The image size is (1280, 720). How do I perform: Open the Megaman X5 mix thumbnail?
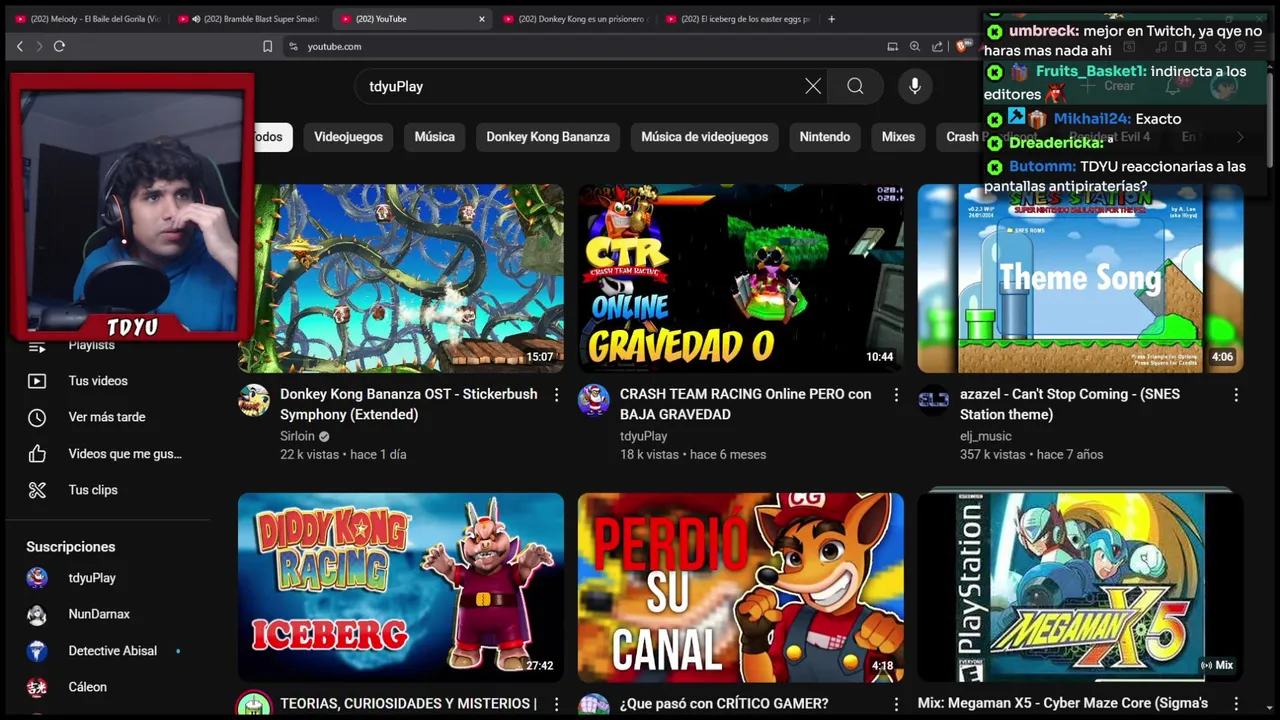[1081, 587]
